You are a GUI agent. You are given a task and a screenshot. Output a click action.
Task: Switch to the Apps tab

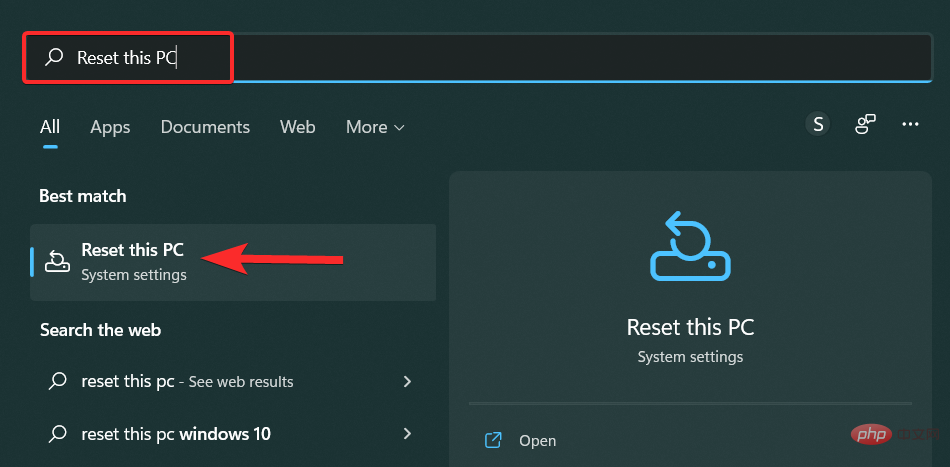pyautogui.click(x=110, y=127)
